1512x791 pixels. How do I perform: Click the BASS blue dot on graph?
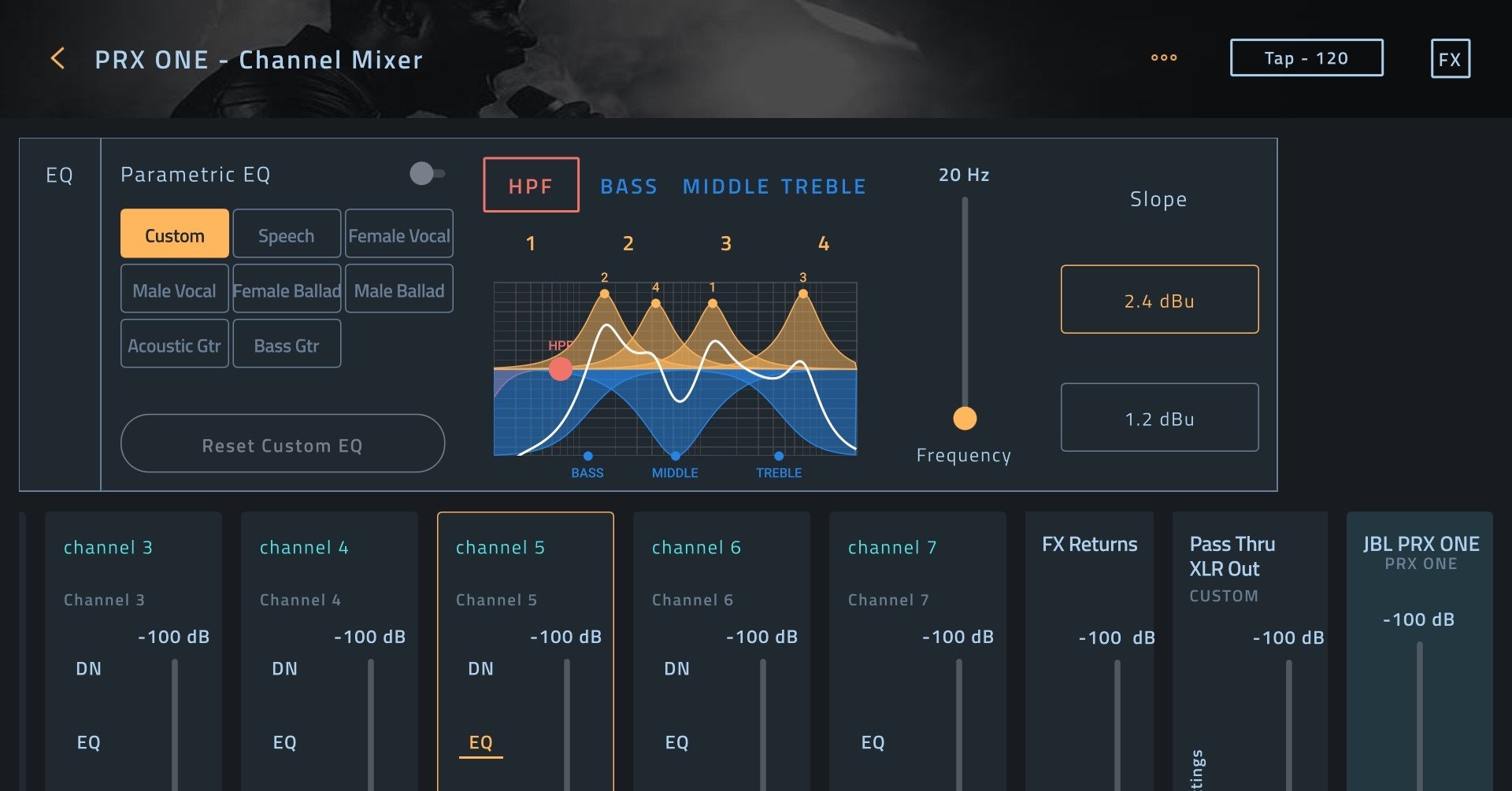tap(587, 456)
